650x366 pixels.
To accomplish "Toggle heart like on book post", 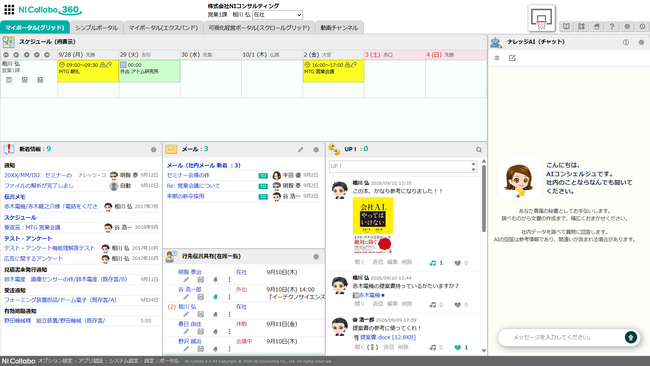I will (x=457, y=263).
